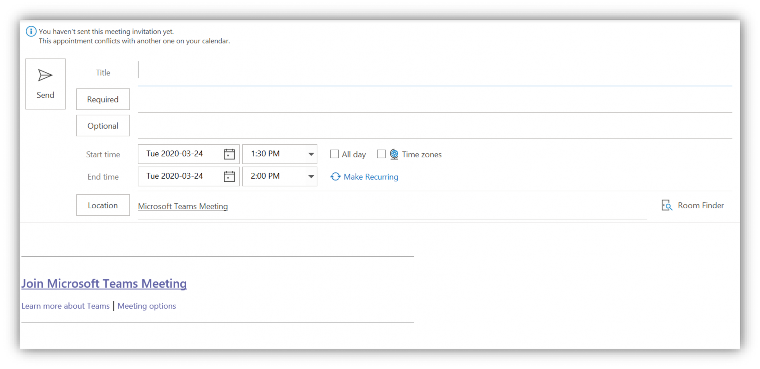Click the Make Recurring circular arrows icon
This screenshot has height=369, width=760.
tap(335, 177)
